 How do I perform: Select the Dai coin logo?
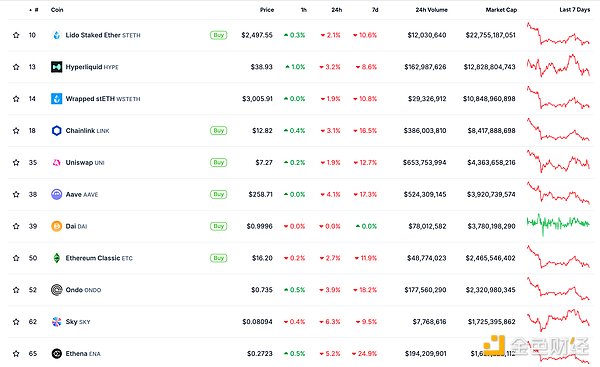[57, 226]
